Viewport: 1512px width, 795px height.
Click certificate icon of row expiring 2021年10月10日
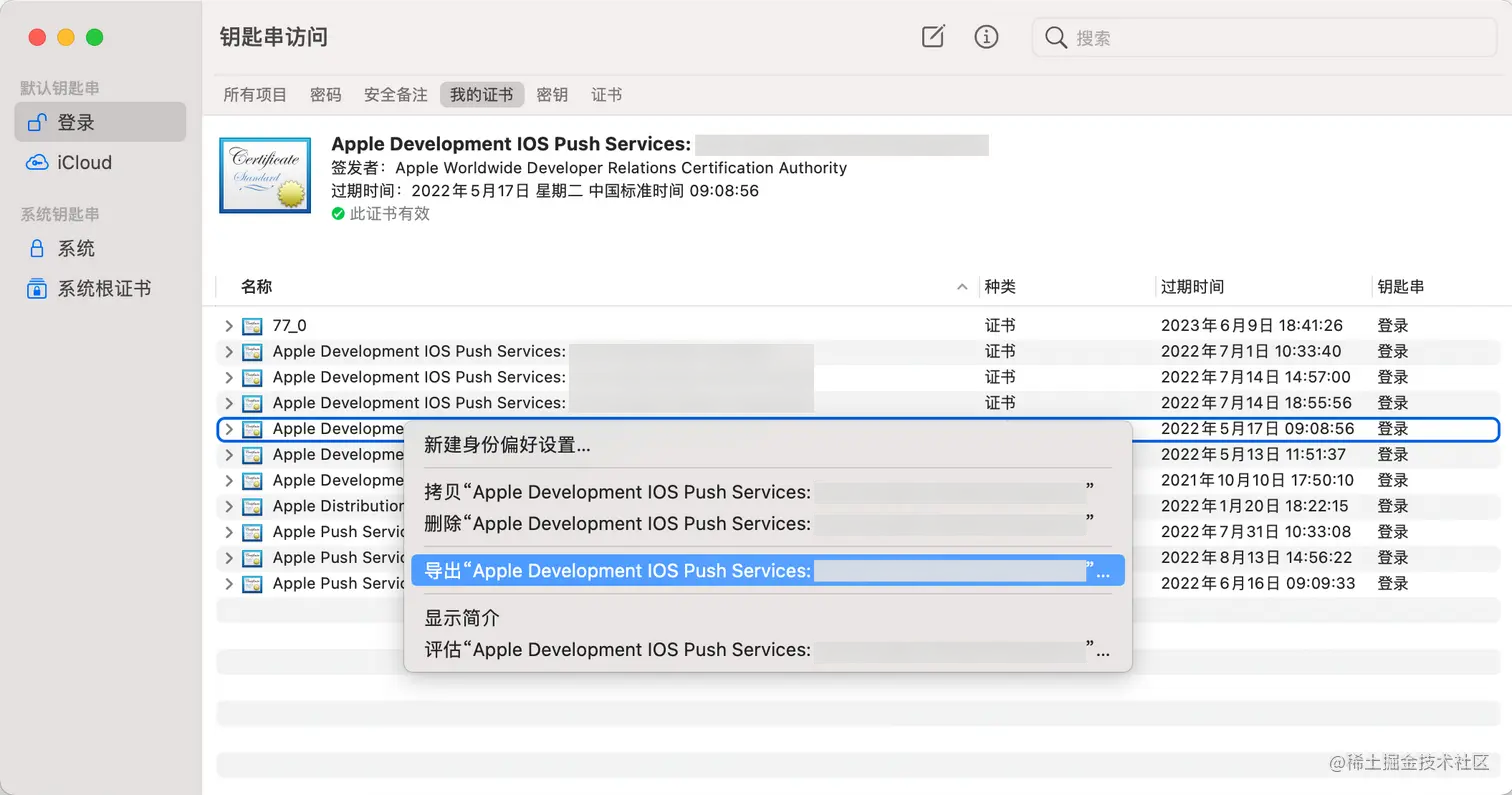click(253, 481)
